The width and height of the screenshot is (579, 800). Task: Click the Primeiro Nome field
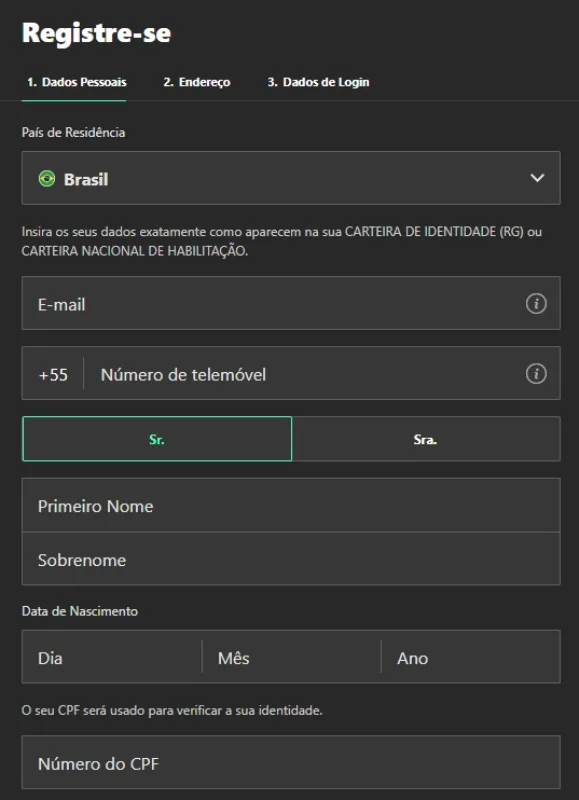(250, 507)
